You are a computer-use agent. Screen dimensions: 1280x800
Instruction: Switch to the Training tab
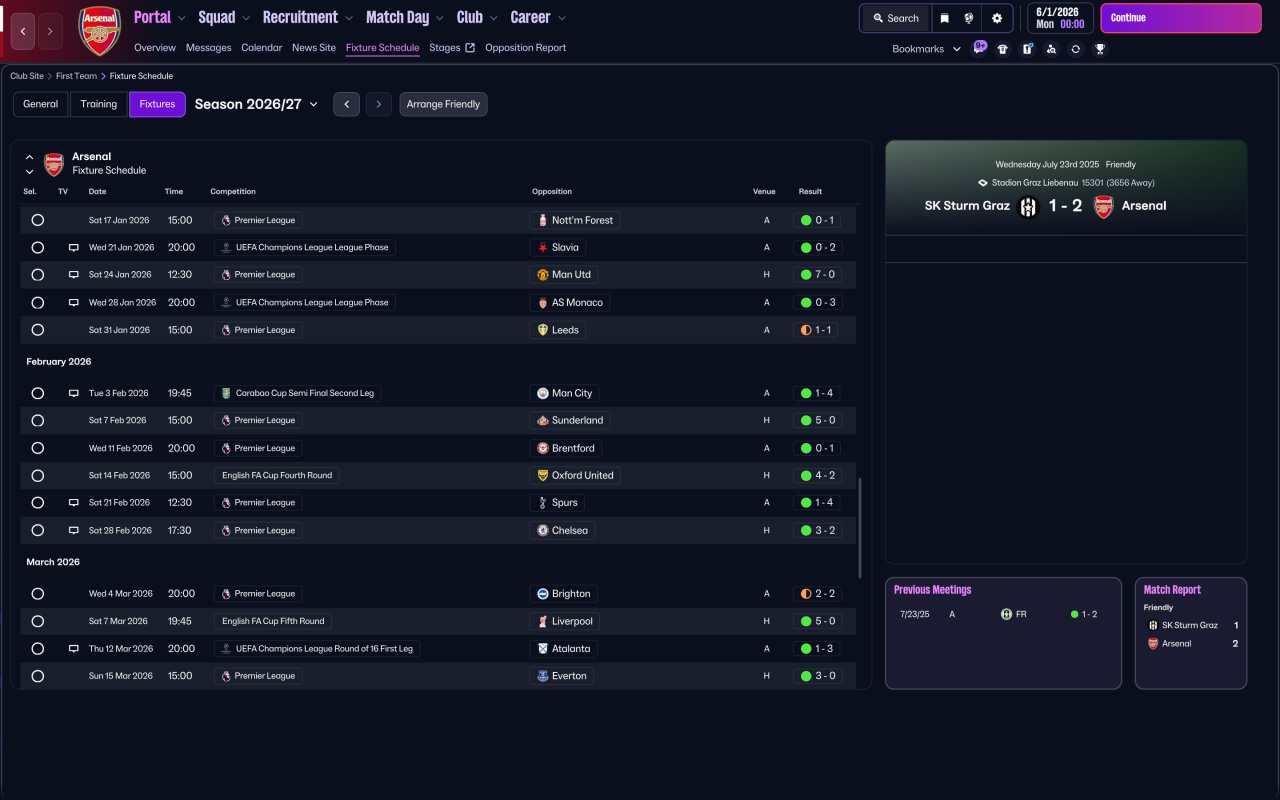99,104
